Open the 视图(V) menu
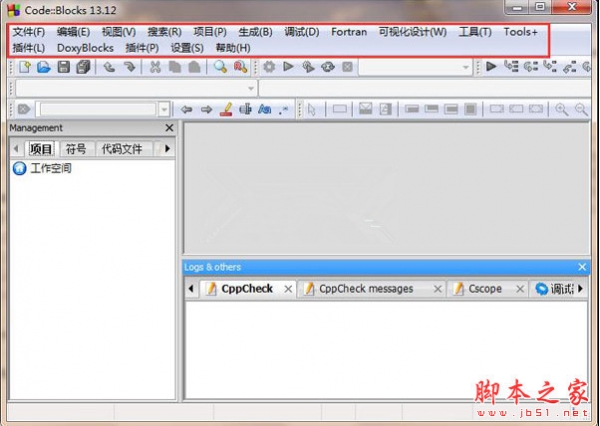 (119, 32)
